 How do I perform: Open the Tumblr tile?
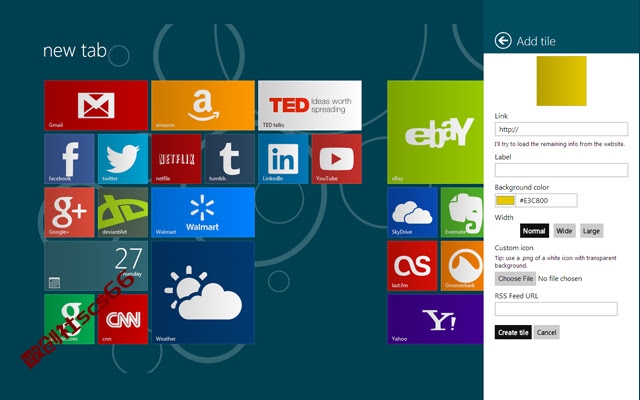(230, 159)
